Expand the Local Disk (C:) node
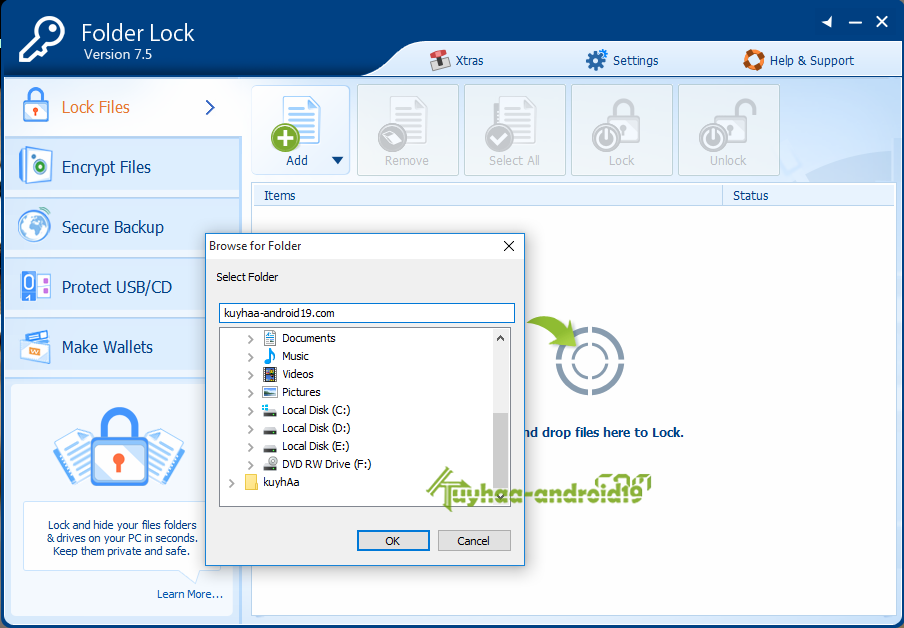Image resolution: width=904 pixels, height=628 pixels. (250, 411)
